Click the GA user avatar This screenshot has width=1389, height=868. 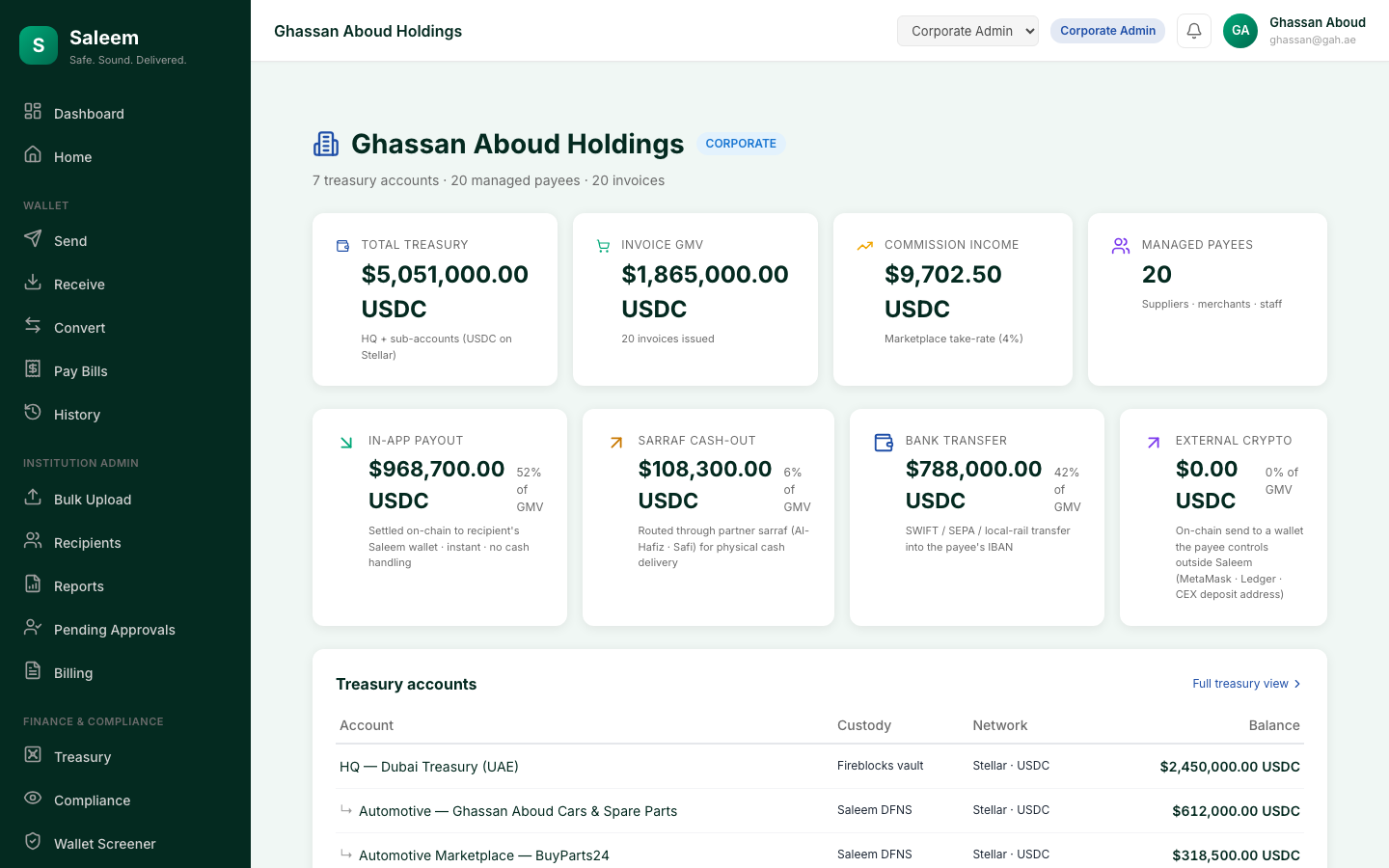[x=1240, y=31]
